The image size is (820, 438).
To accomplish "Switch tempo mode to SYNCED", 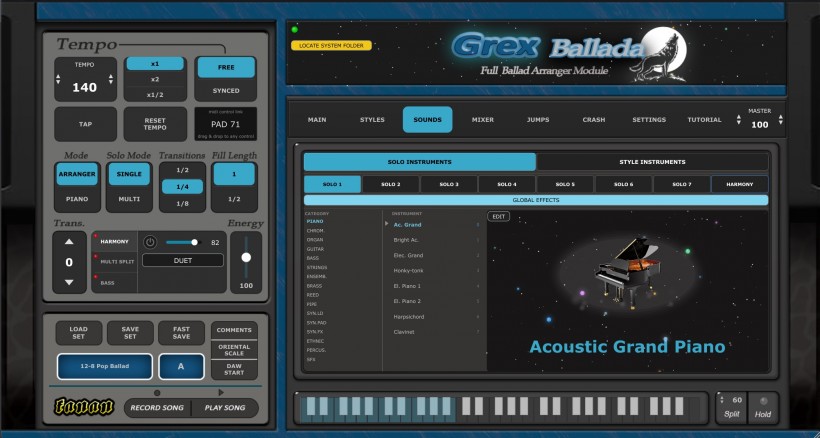I will [226, 90].
